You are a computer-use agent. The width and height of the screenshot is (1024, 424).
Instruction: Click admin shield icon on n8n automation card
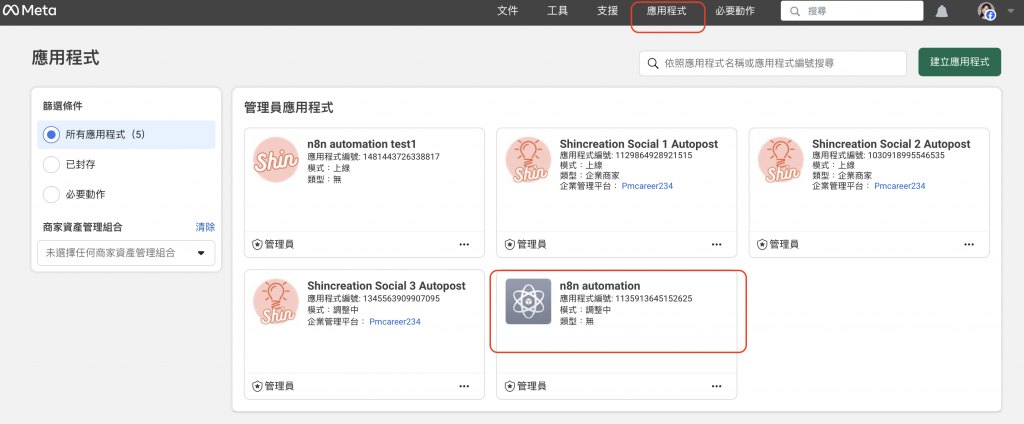510,386
